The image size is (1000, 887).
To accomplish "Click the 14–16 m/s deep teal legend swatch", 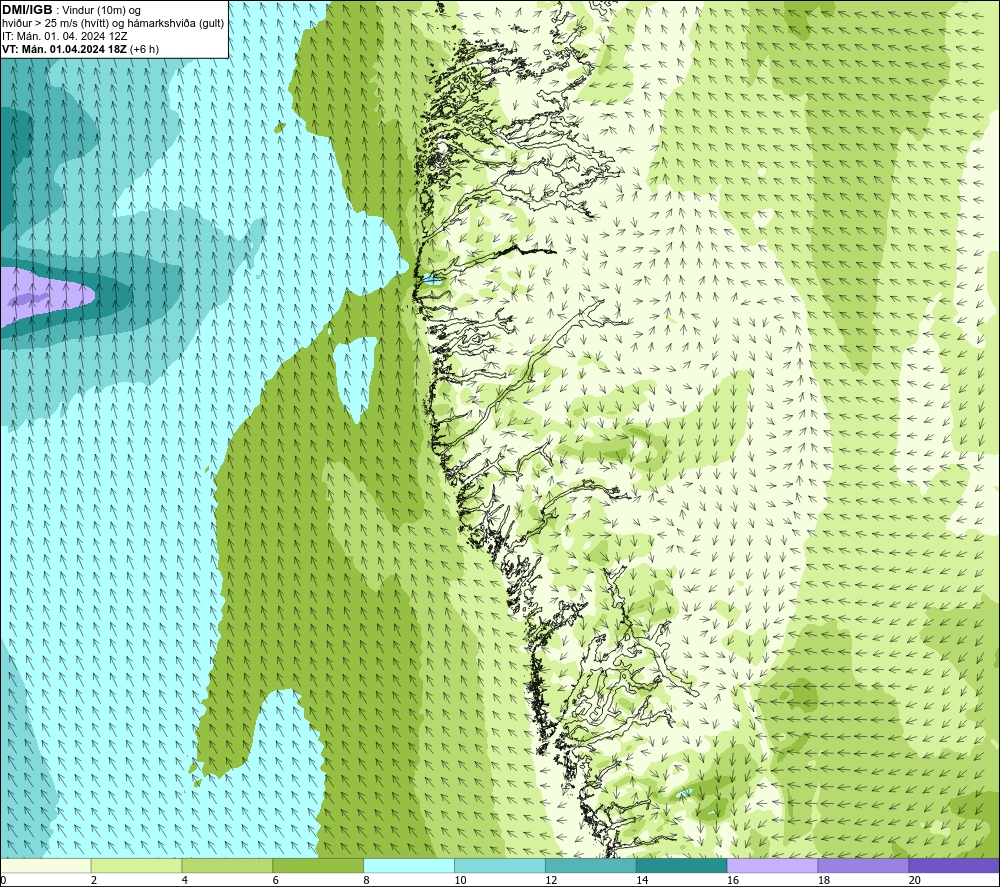I will pos(682,865).
